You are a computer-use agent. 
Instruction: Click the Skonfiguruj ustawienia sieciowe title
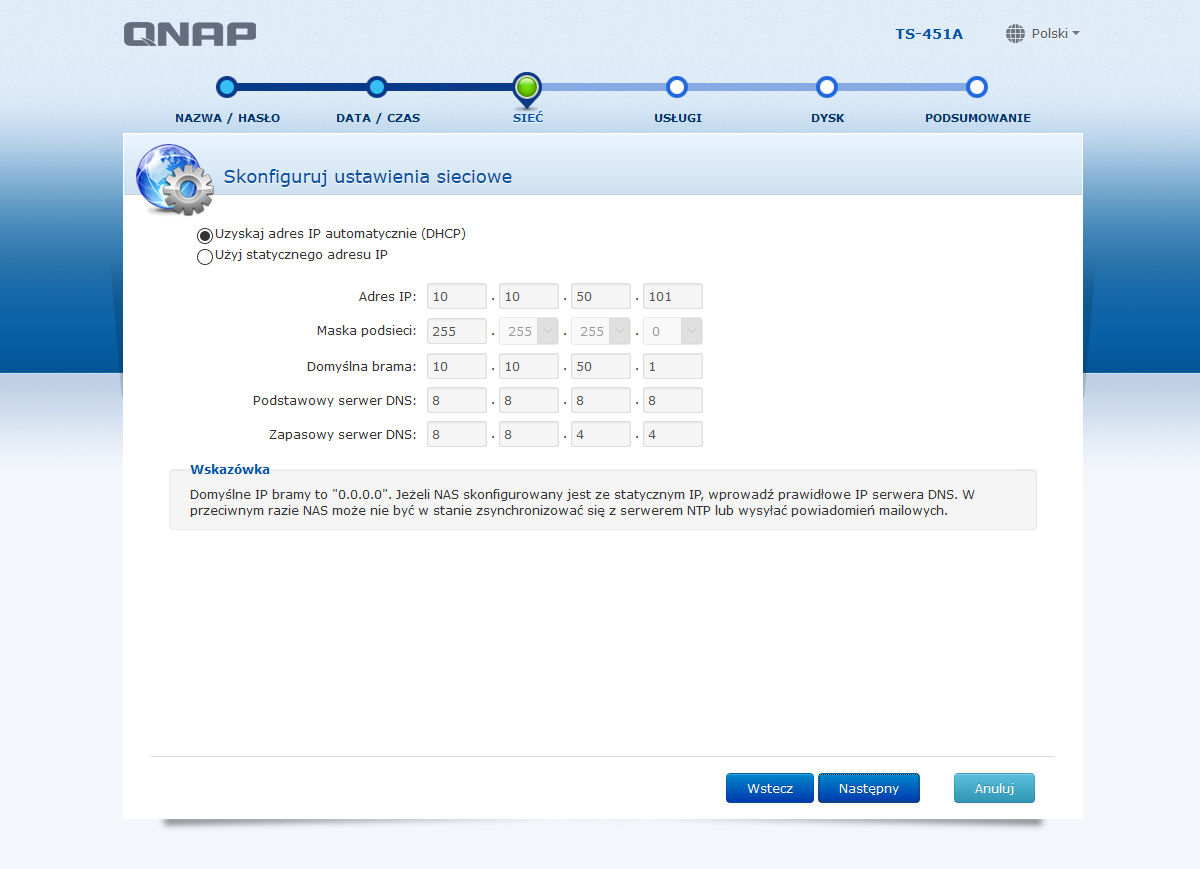pos(368,177)
